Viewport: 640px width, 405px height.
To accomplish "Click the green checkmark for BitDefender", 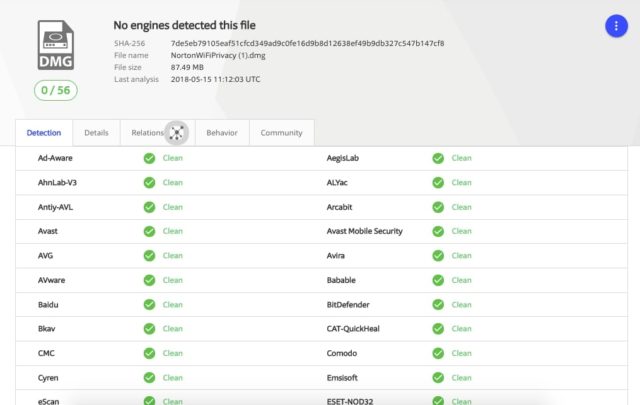I will point(438,305).
